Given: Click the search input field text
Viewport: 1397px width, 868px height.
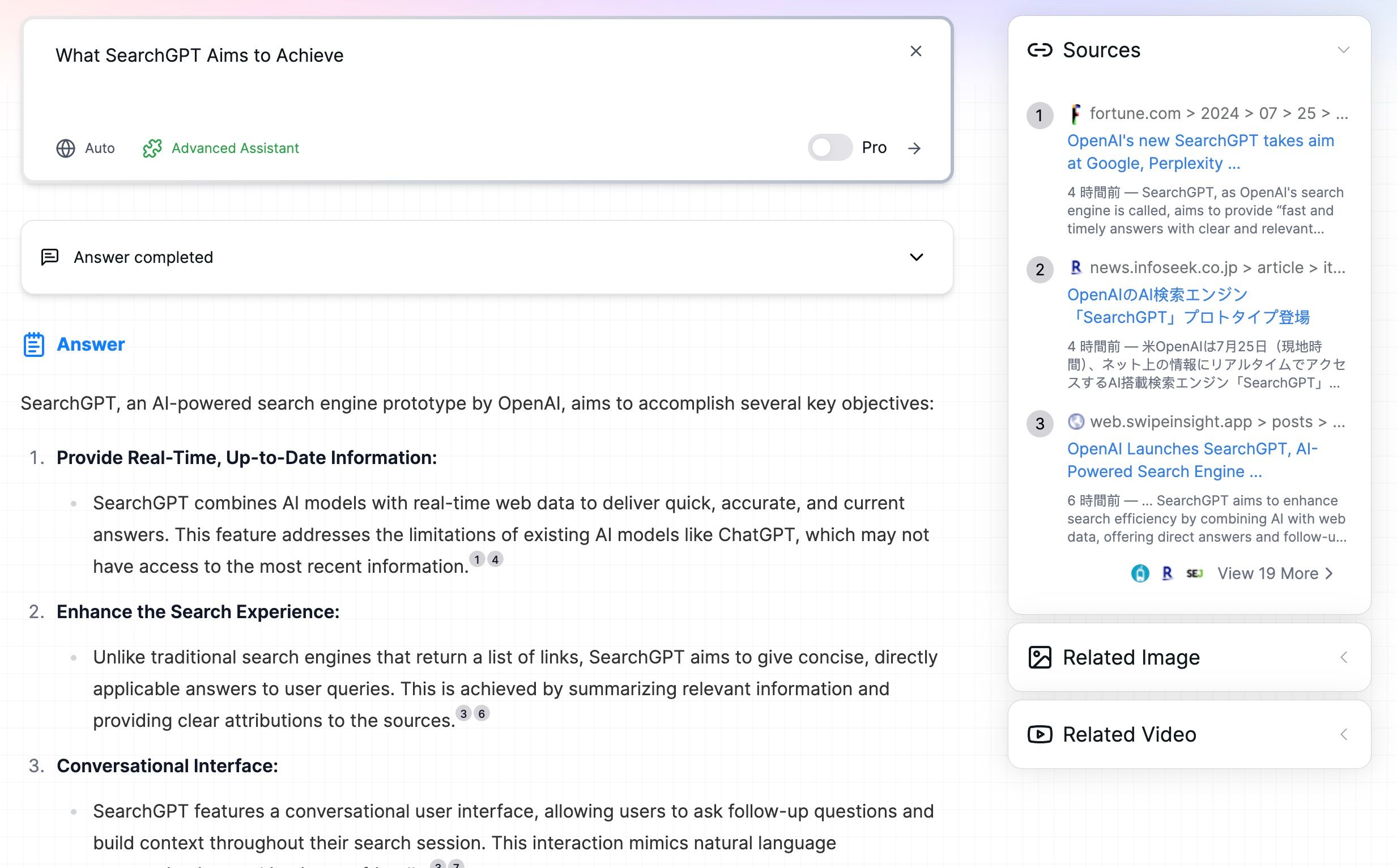Looking at the screenshot, I should pos(199,55).
